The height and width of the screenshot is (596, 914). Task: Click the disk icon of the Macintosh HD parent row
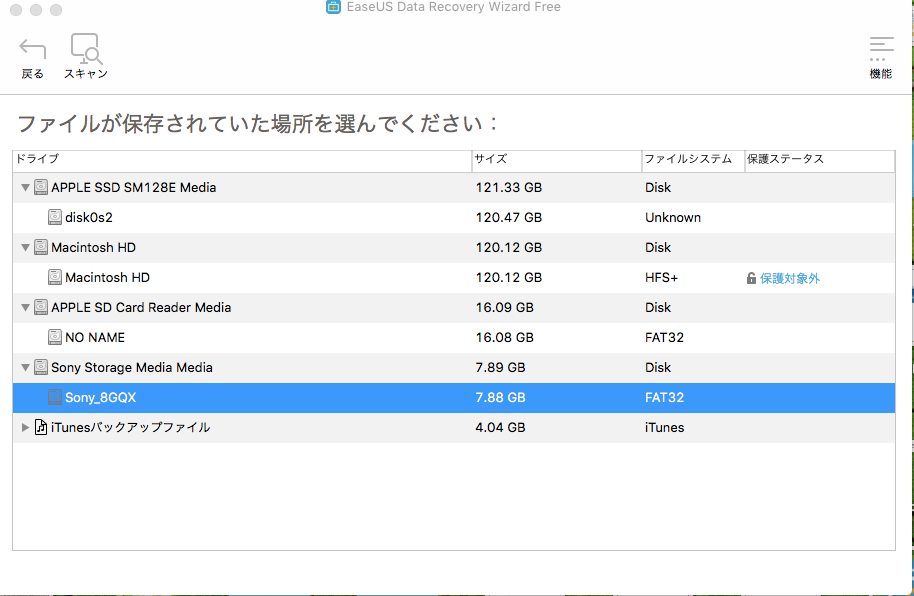[41, 247]
